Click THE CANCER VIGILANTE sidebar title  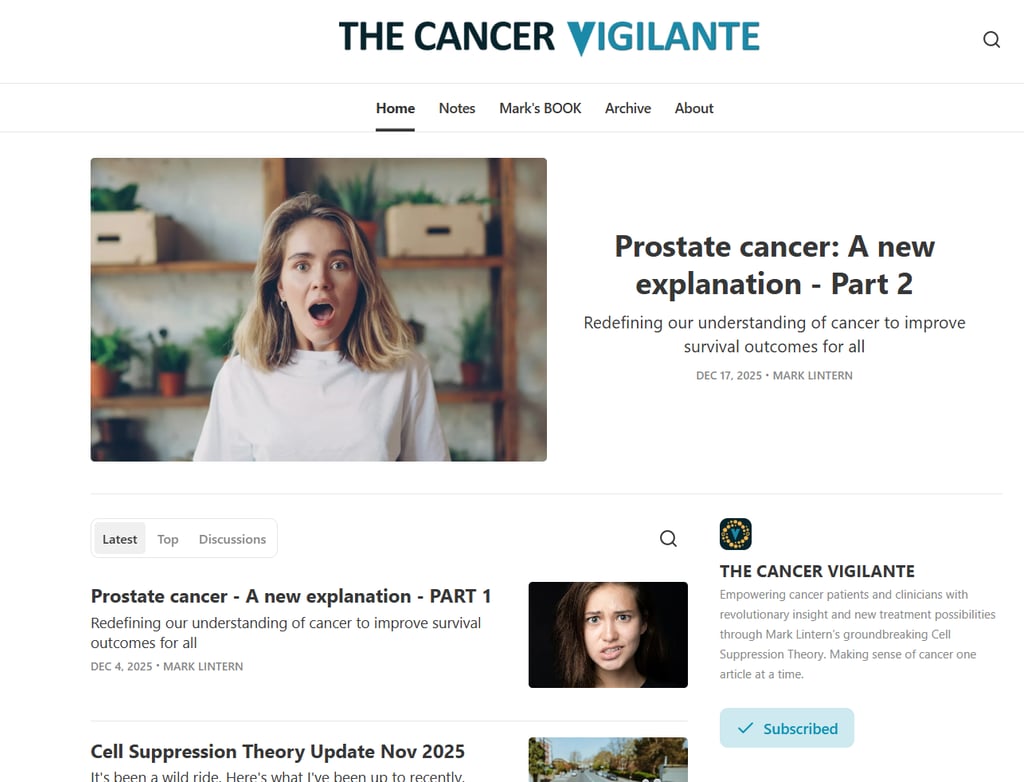click(x=817, y=571)
